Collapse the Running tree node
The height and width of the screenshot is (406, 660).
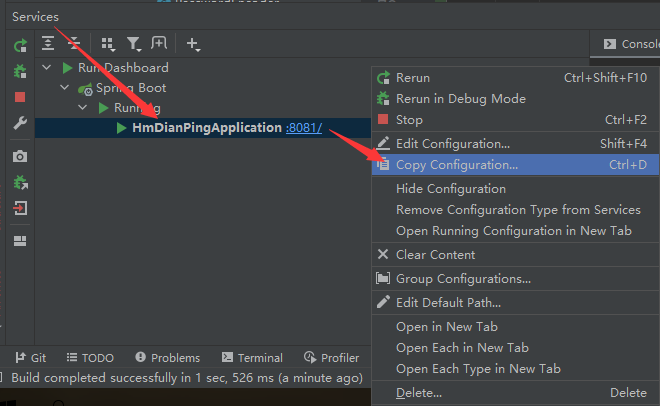pyautogui.click(x=83, y=108)
